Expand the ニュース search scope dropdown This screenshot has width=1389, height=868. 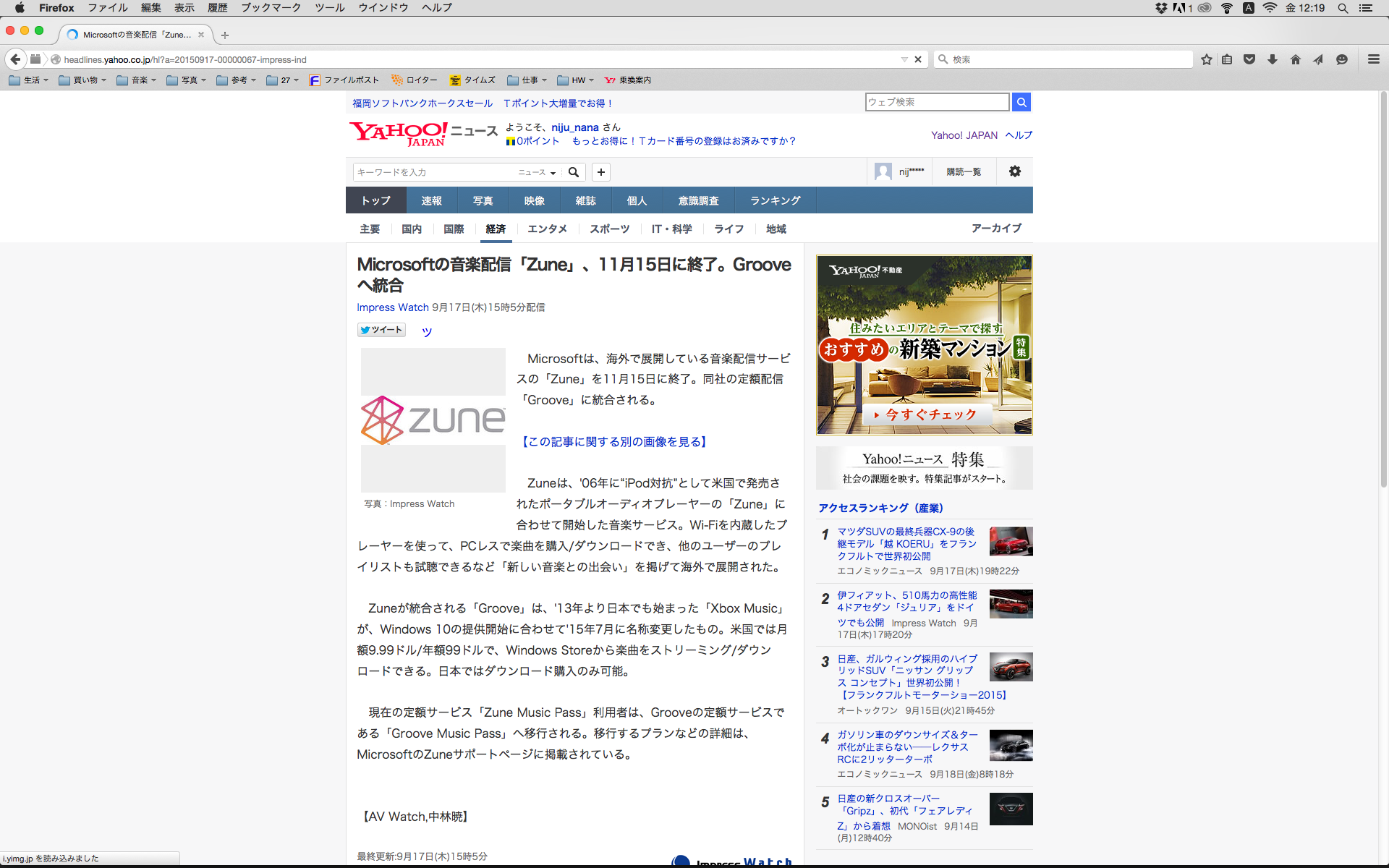click(x=537, y=172)
